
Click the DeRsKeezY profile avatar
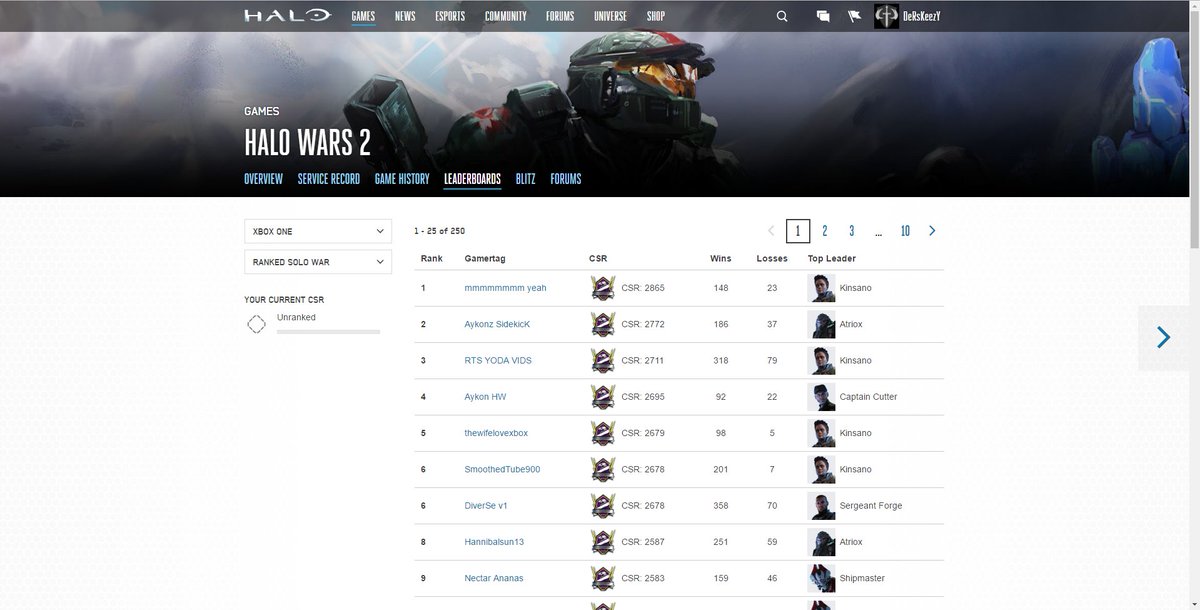[x=887, y=16]
